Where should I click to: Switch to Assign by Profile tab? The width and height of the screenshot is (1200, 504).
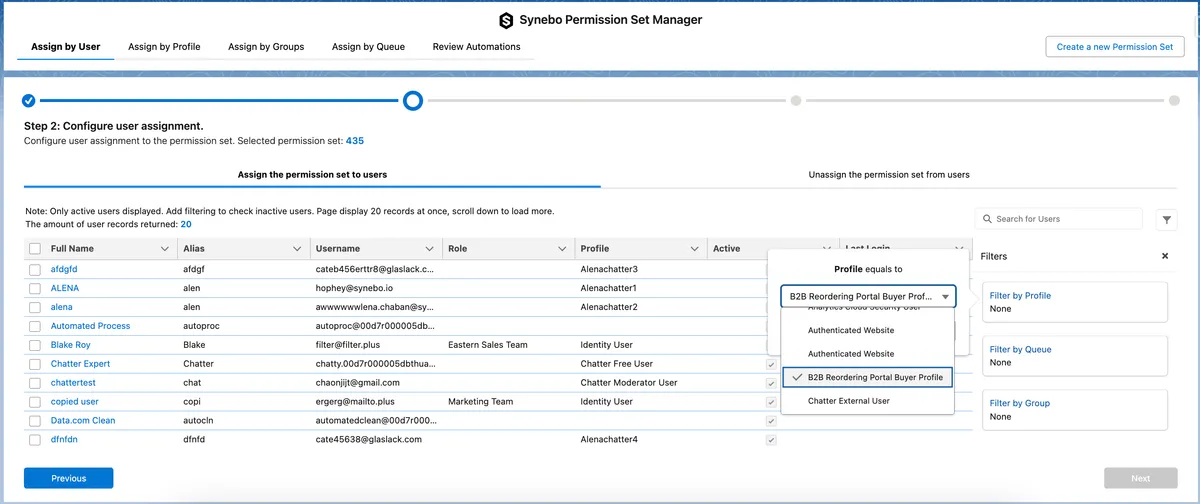pos(164,47)
